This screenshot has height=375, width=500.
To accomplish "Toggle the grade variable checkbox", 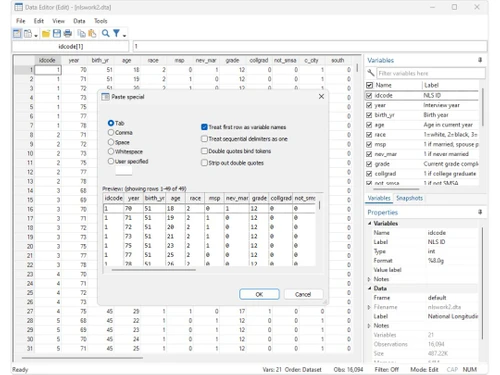I will click(x=369, y=164).
